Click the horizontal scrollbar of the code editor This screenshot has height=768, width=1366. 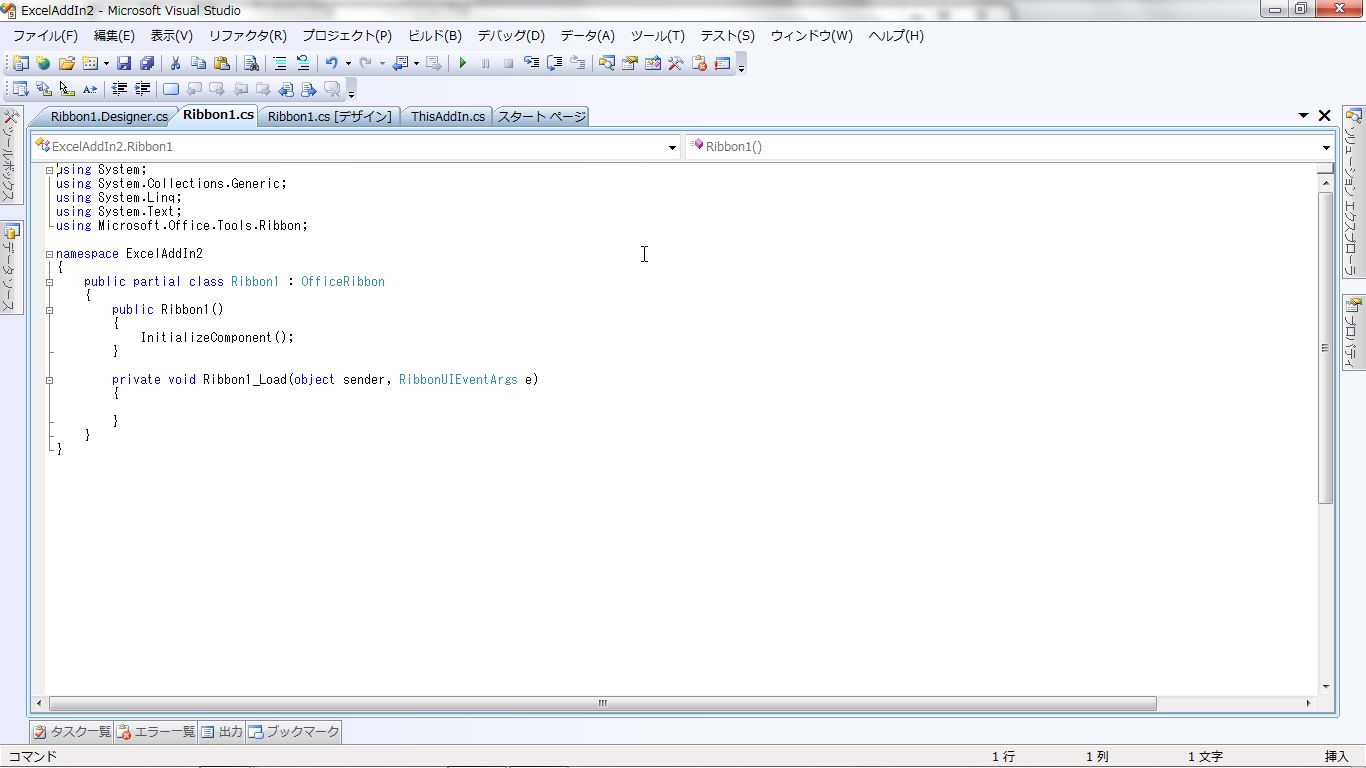(x=602, y=703)
